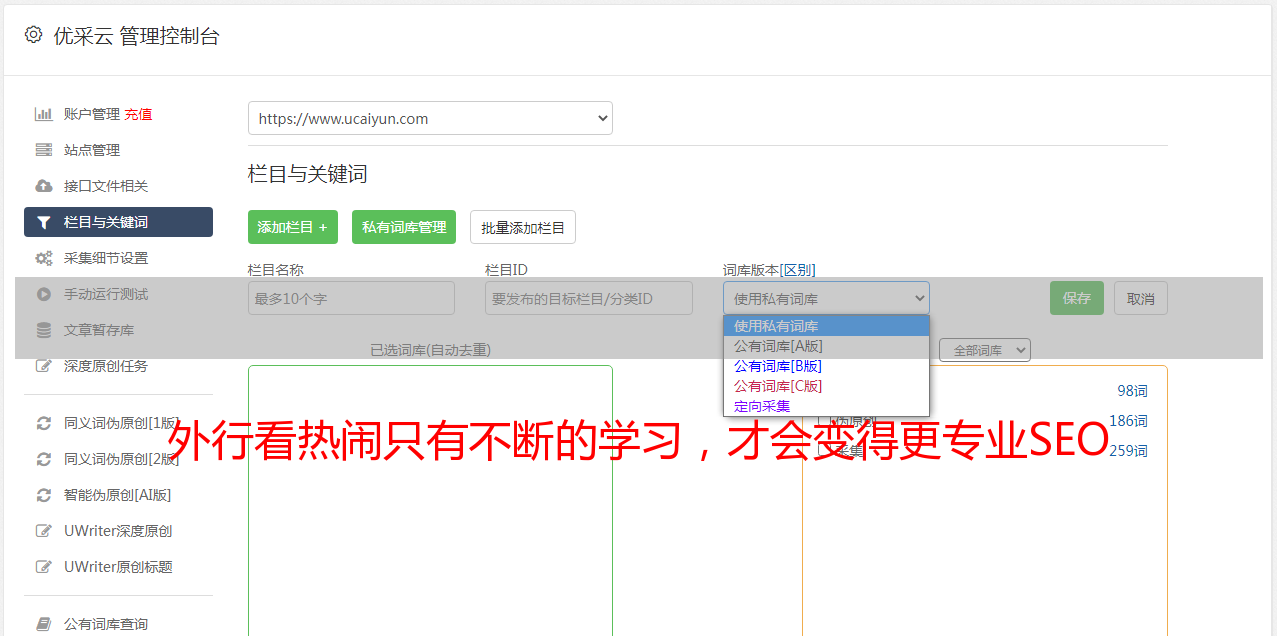Click the 批量添加栏目 button
Screen dimensions: 1277x636
[x=523, y=227]
